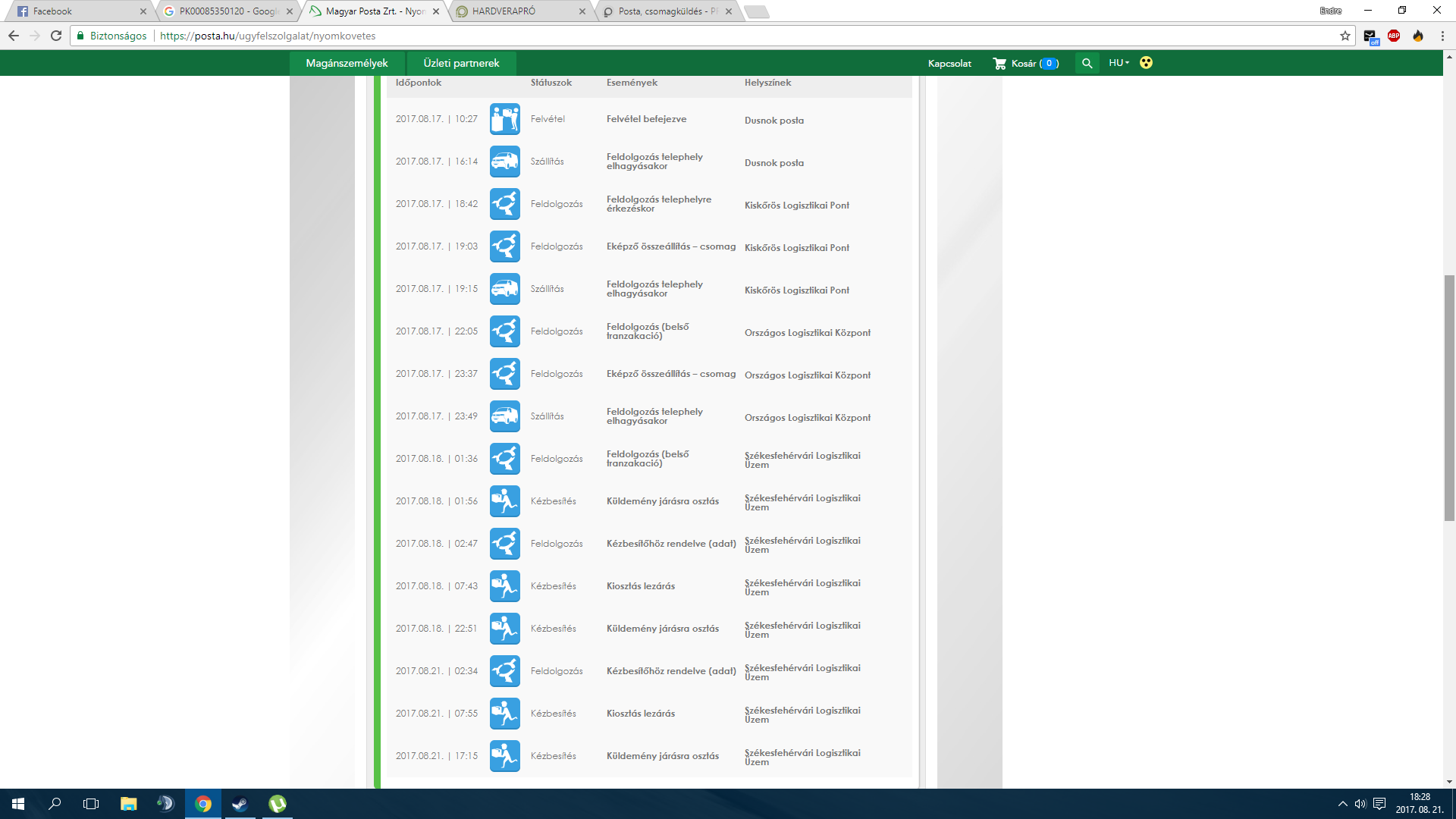Click the Felvétel status icon at 10:27
The width and height of the screenshot is (1456, 819).
click(x=504, y=119)
